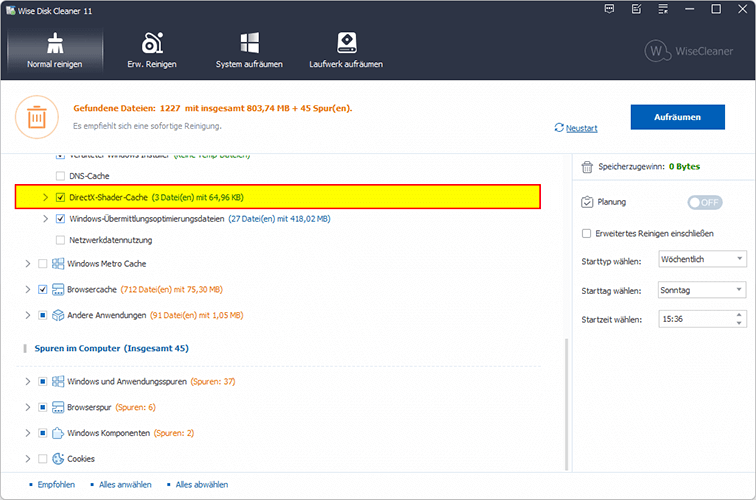Screen dimensions: 756x500
Task: Open the Erw. Reinigen tab
Action: (x=152, y=51)
